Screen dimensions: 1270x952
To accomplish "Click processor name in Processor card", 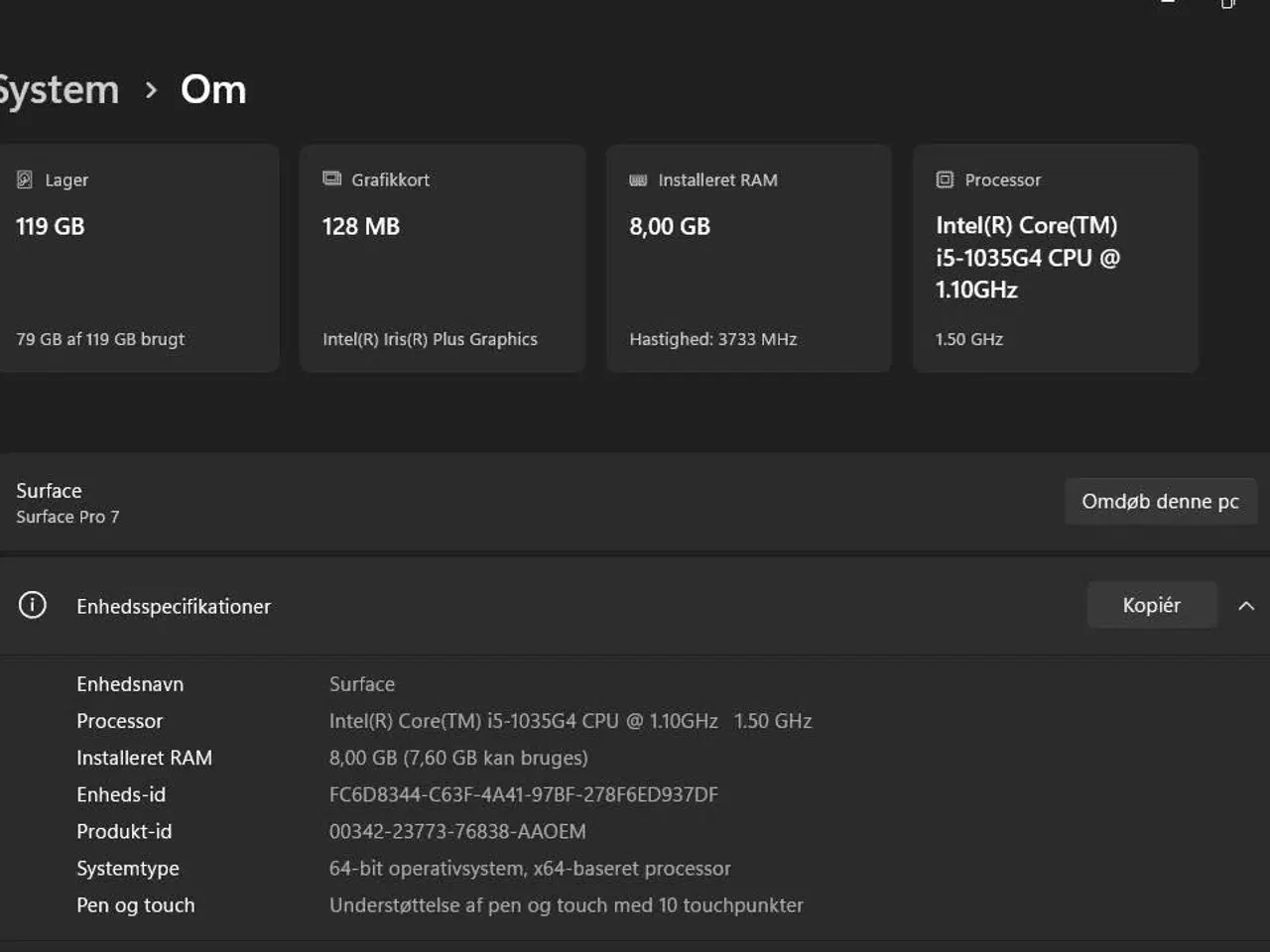I will click(1028, 258).
